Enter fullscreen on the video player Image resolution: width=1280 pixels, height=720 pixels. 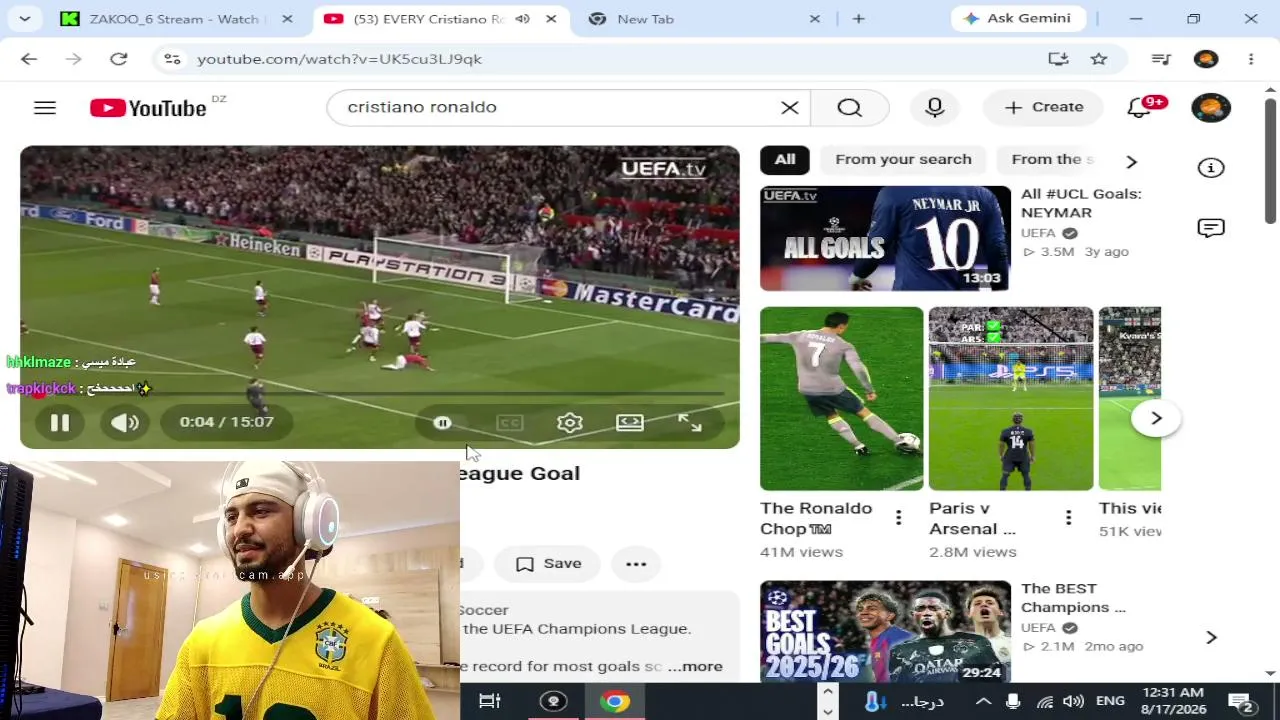[690, 422]
